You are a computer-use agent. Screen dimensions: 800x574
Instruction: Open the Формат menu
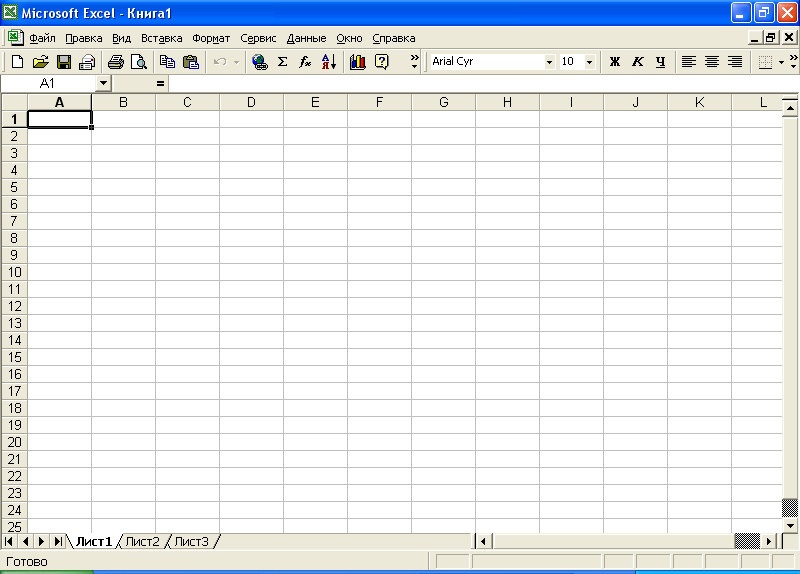coord(211,38)
